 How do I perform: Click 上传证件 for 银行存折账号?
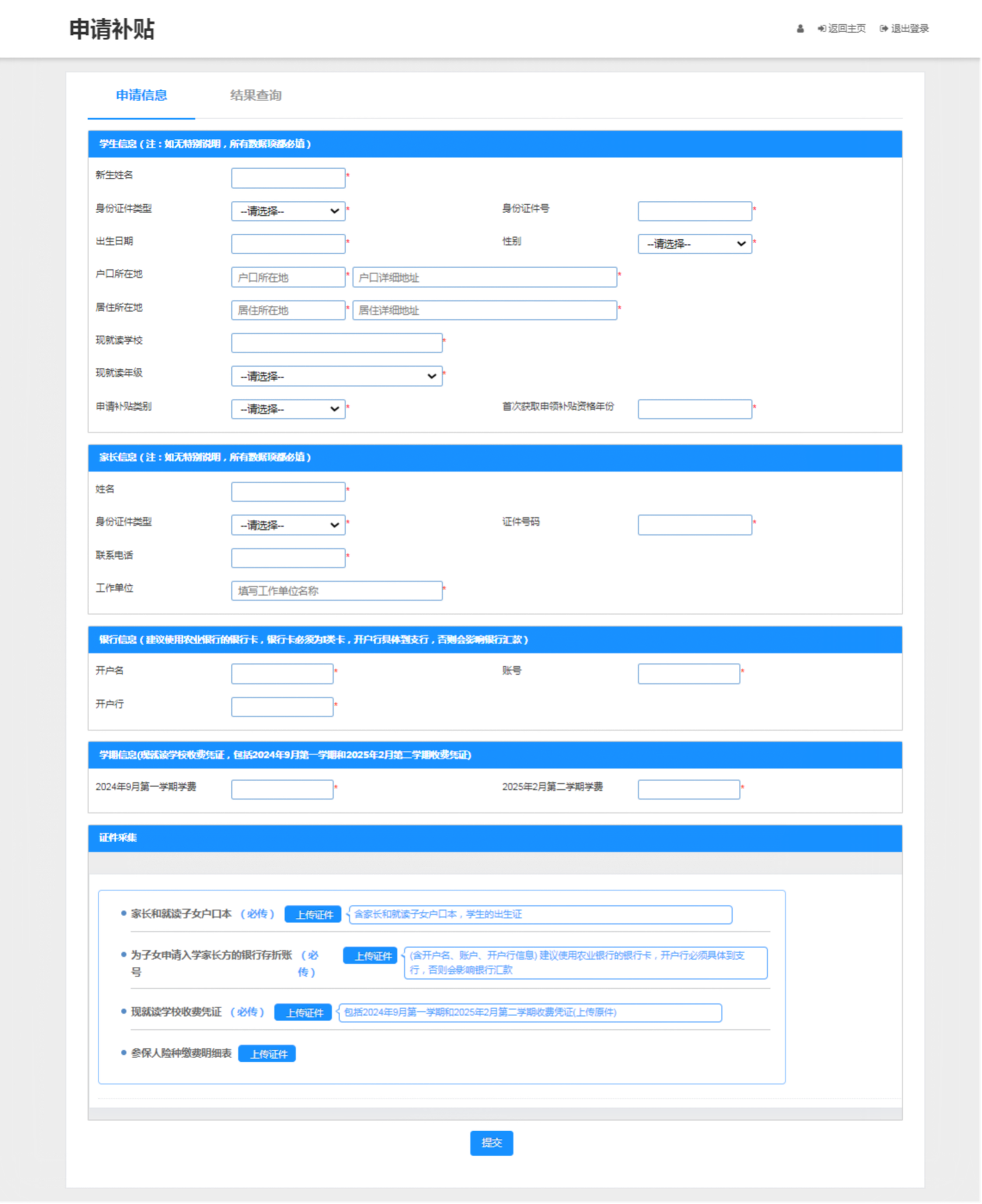[371, 956]
